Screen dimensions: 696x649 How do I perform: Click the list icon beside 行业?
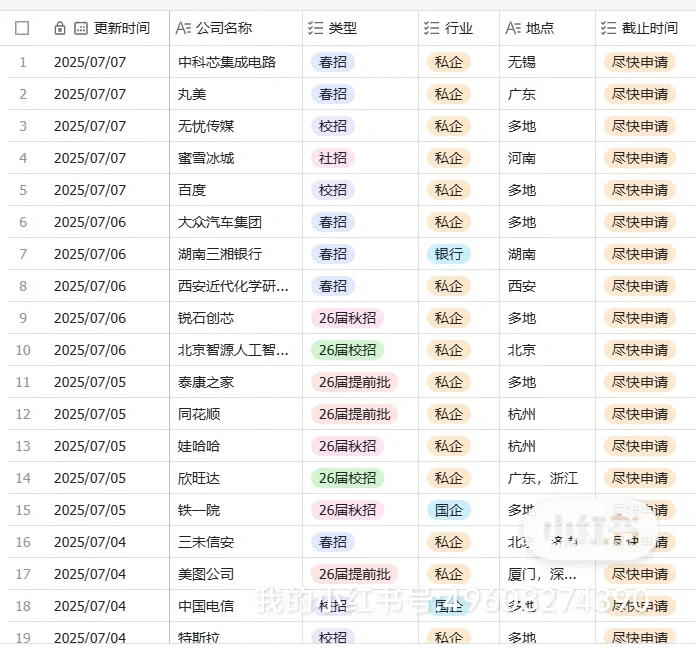coord(431,28)
